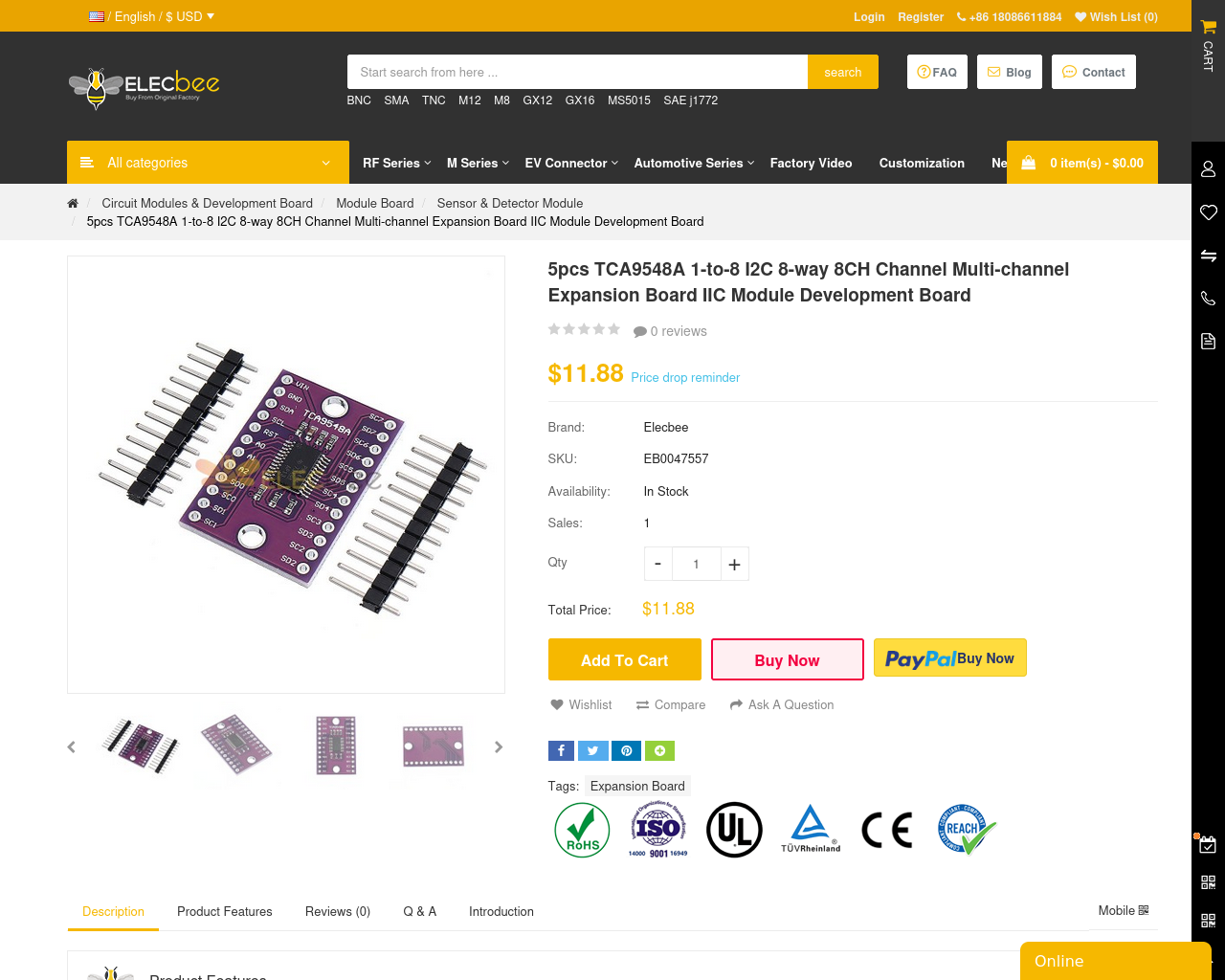Open phone contact icon in right sidebar

[1208, 299]
